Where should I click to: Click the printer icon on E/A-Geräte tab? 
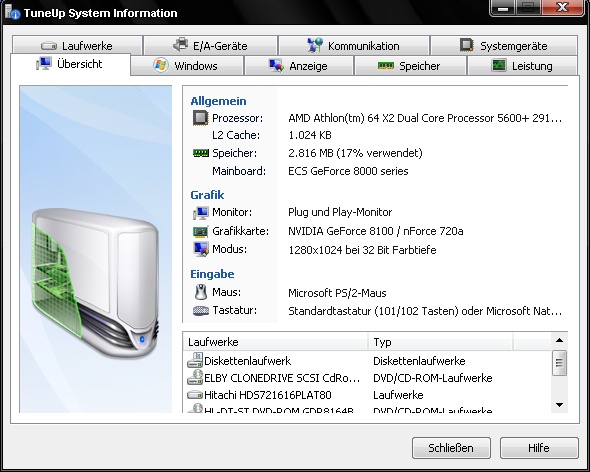click(x=181, y=45)
